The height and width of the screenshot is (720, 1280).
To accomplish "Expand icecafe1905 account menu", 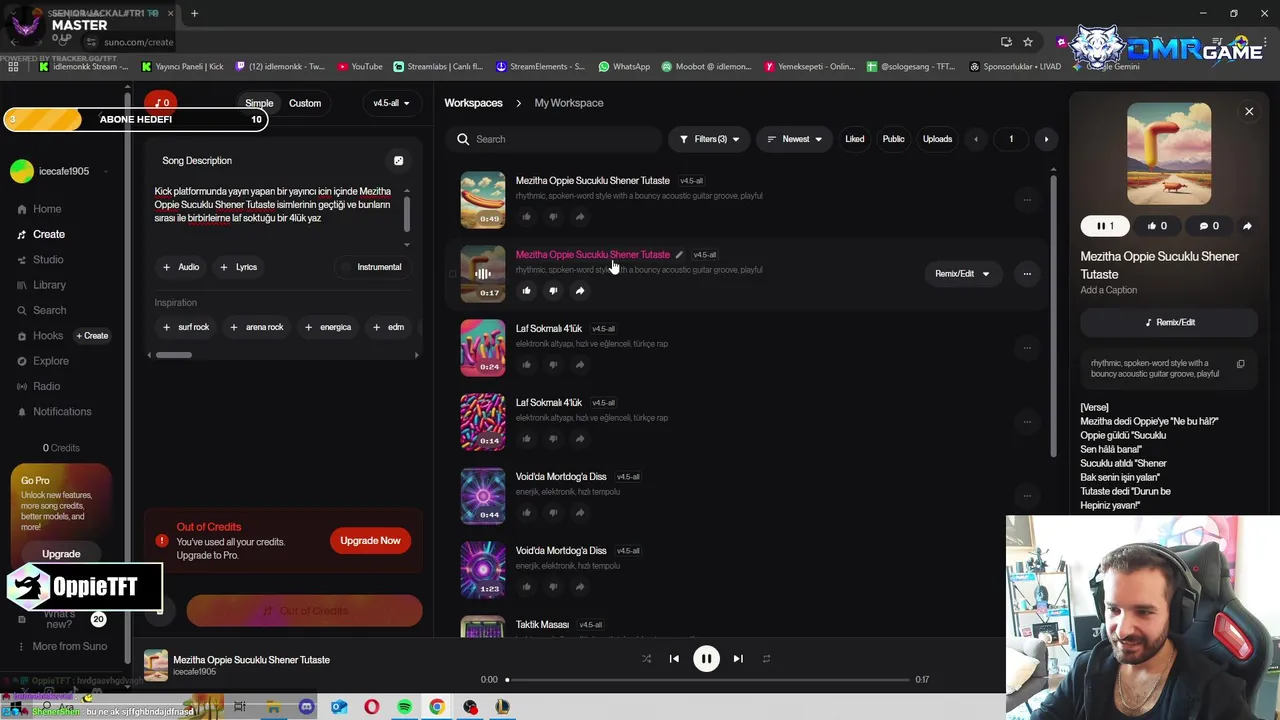I will [x=60, y=172].
